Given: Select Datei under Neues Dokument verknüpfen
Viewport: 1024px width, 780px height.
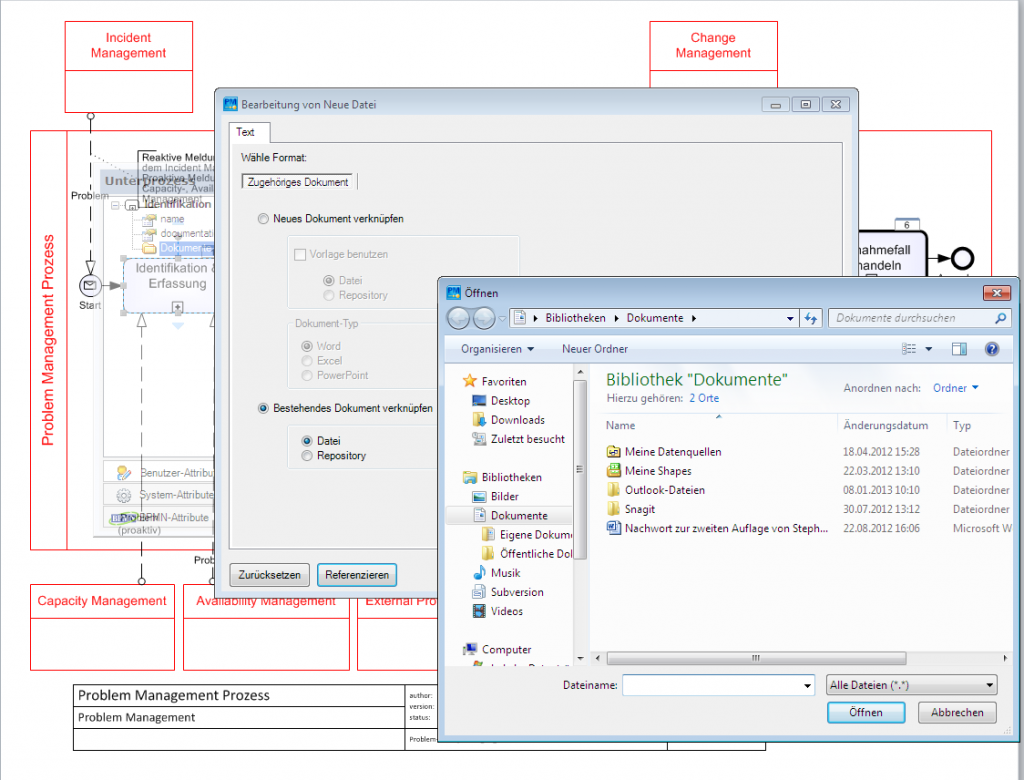Looking at the screenshot, I should click(x=328, y=281).
